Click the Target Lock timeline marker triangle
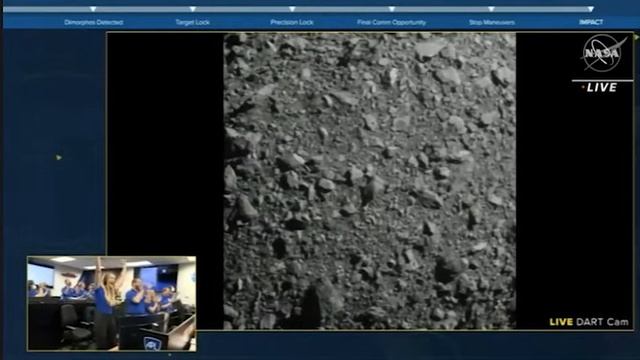The width and height of the screenshot is (640, 360). (193, 9)
